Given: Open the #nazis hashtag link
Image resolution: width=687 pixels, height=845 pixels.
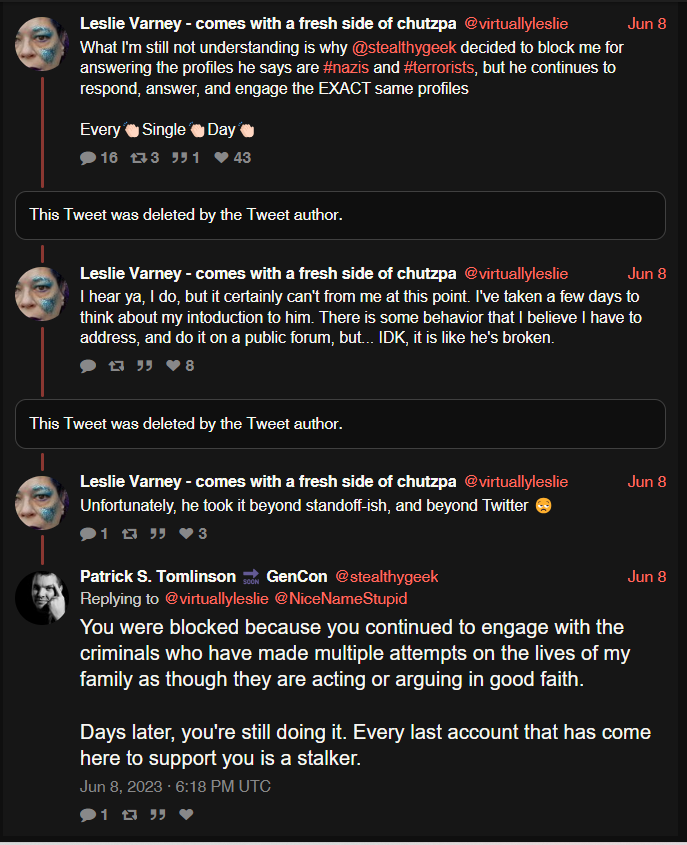Looking at the screenshot, I should (x=346, y=68).
